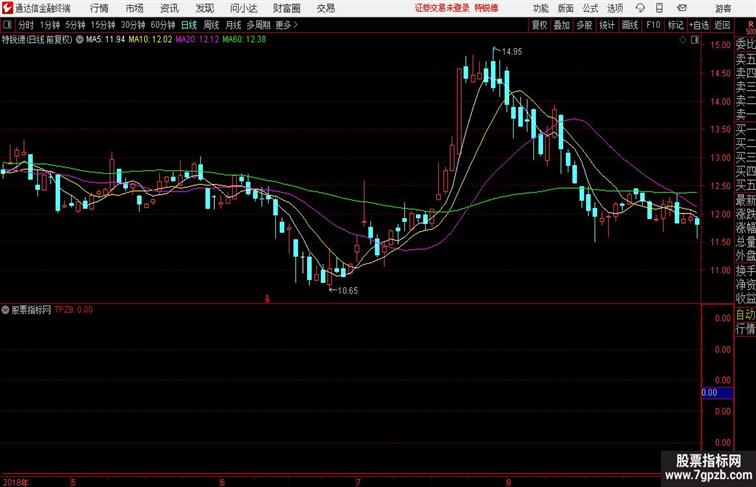Click the 叠加 overlay button
The image size is (756, 487).
561,25
